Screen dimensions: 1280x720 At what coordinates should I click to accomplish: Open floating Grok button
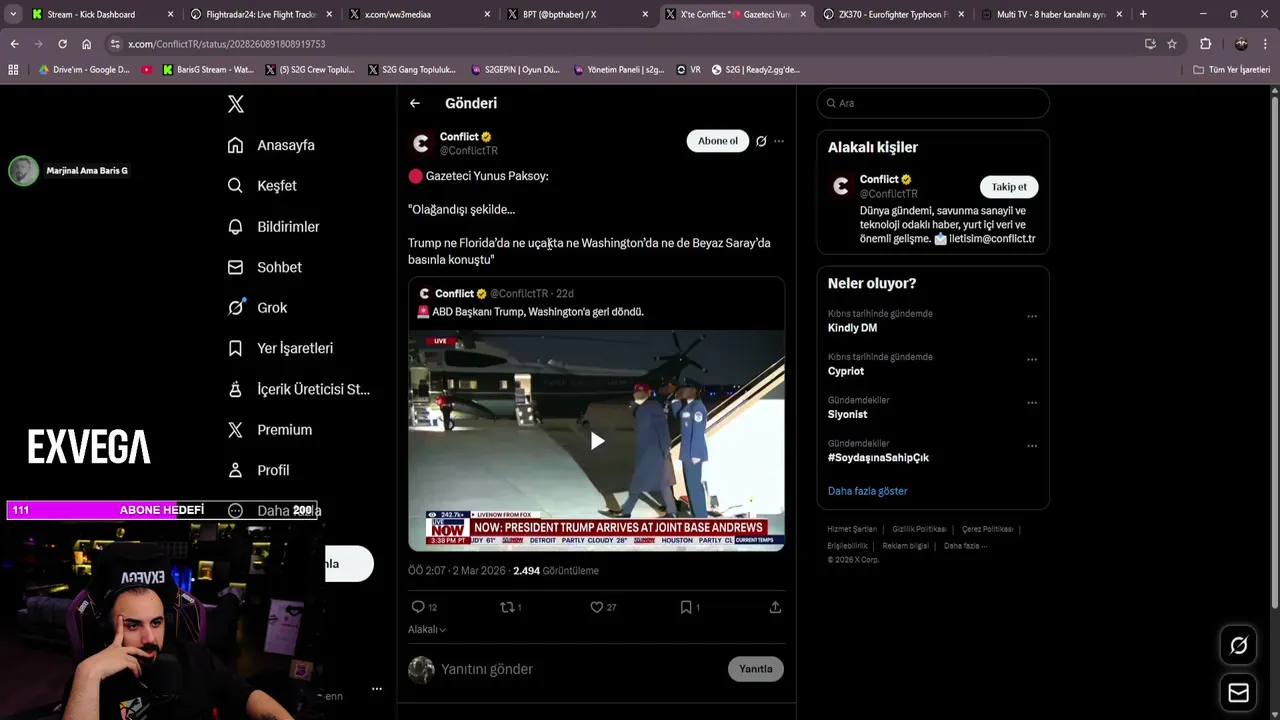tap(1238, 646)
